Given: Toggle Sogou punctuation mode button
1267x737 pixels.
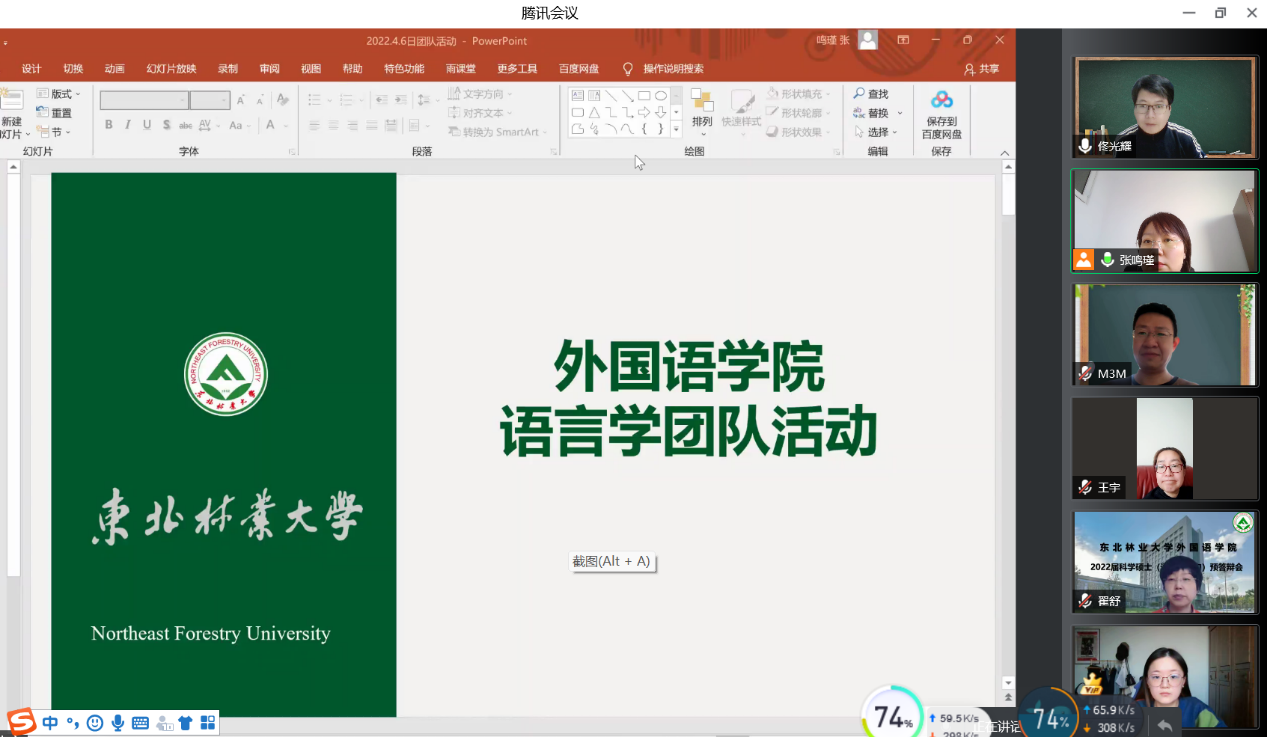Looking at the screenshot, I should tap(72, 723).
